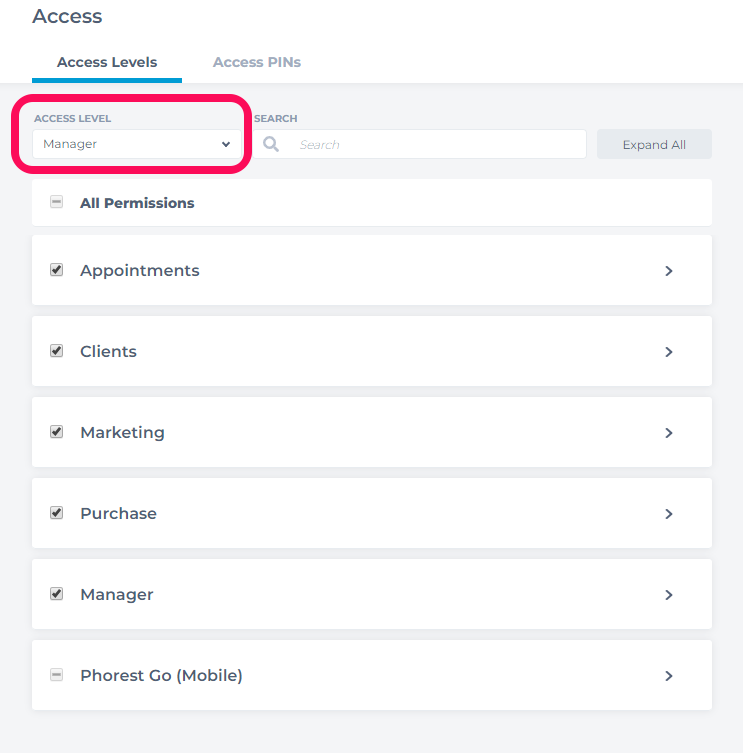Switch to the Access PINs tab
Viewport: 743px width, 753px height.
click(x=257, y=62)
